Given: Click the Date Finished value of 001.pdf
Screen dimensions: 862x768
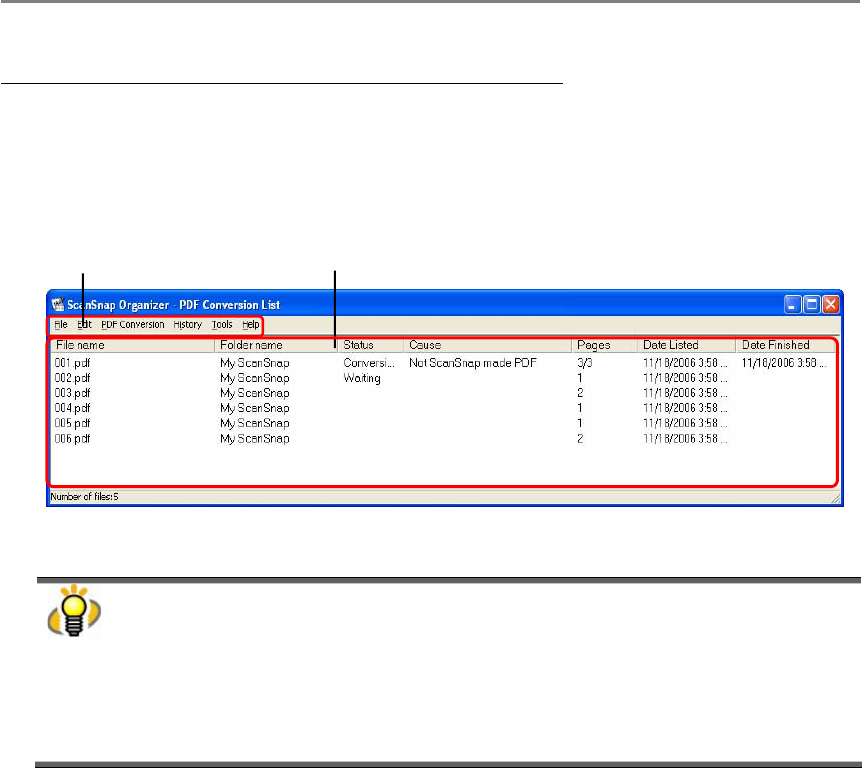Looking at the screenshot, I should pyautogui.click(x=783, y=363).
